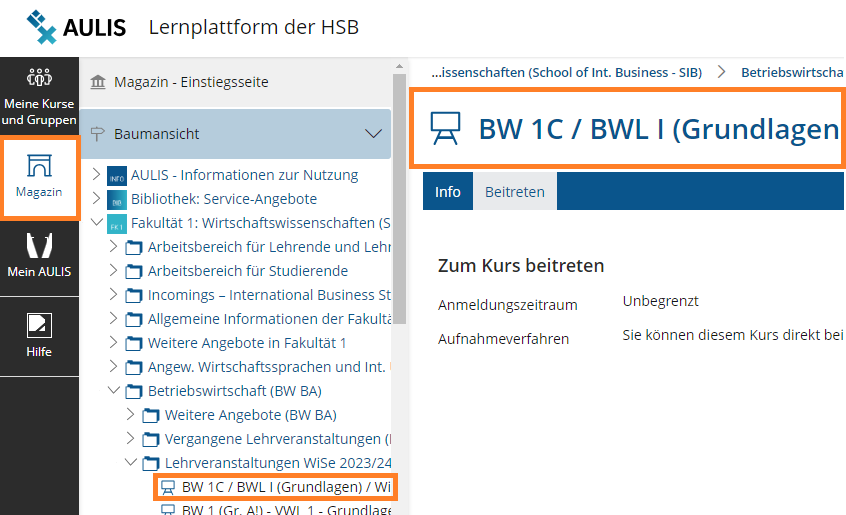The image size is (846, 515).
Task: Open Mein AULIS in sidebar
Action: [x=39, y=255]
